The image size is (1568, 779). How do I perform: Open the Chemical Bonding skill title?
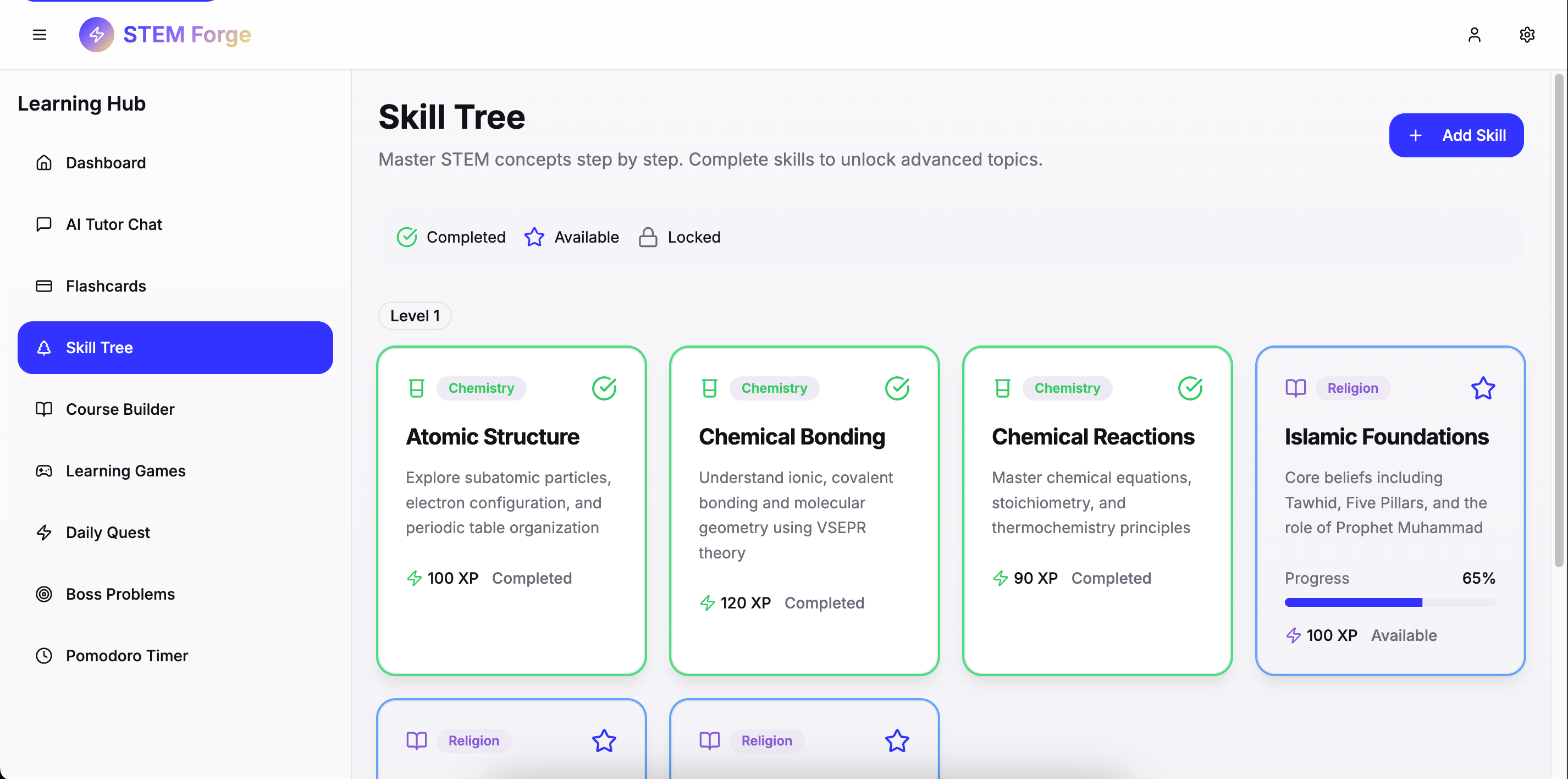791,437
